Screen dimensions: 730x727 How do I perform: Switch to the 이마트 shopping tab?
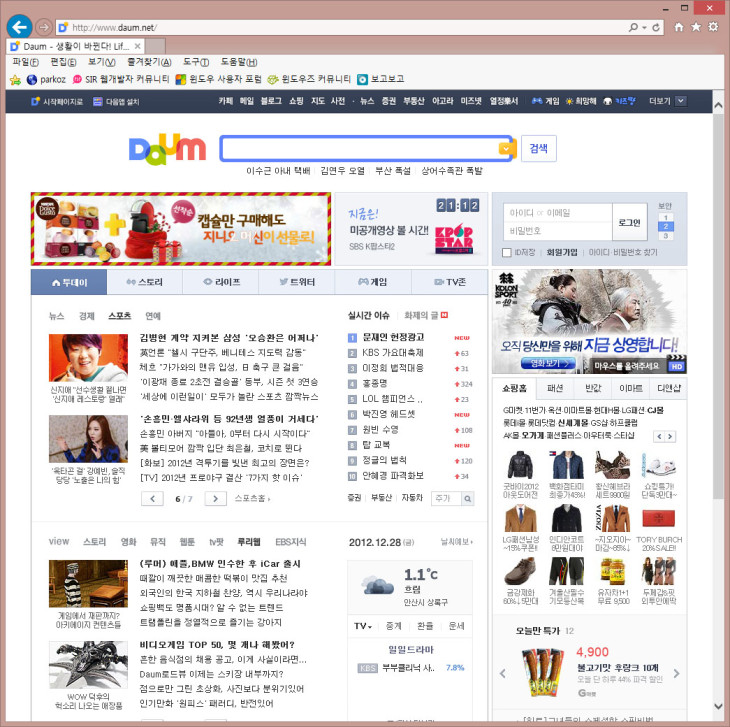coord(631,388)
